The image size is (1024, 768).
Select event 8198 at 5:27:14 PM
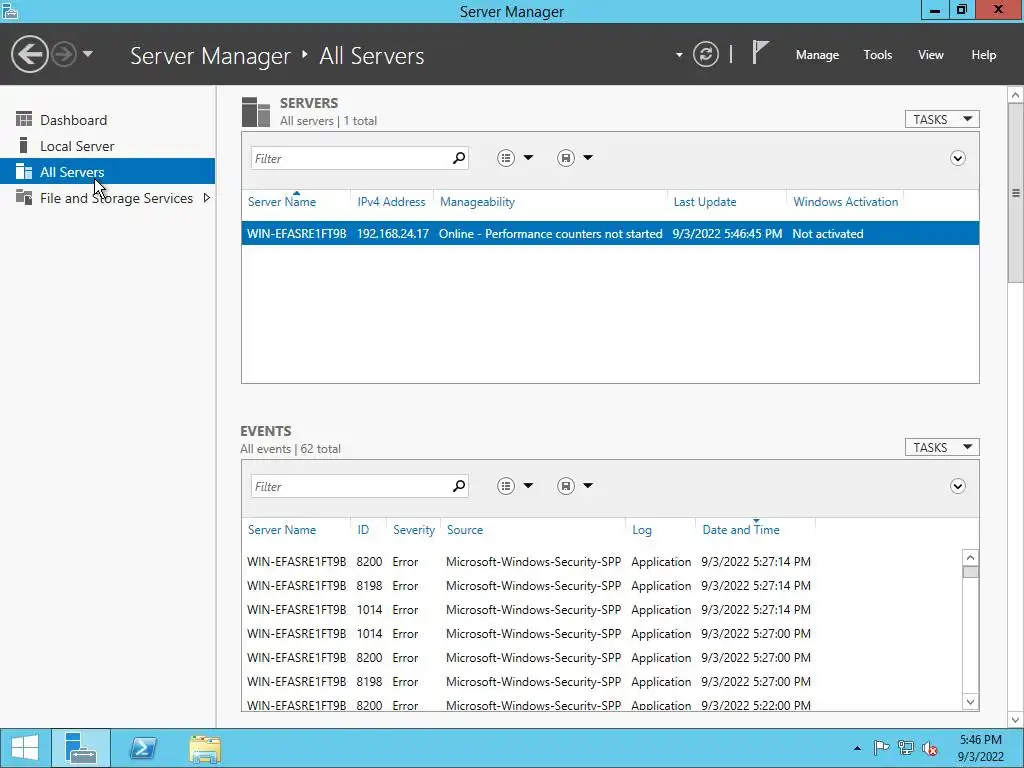601,586
